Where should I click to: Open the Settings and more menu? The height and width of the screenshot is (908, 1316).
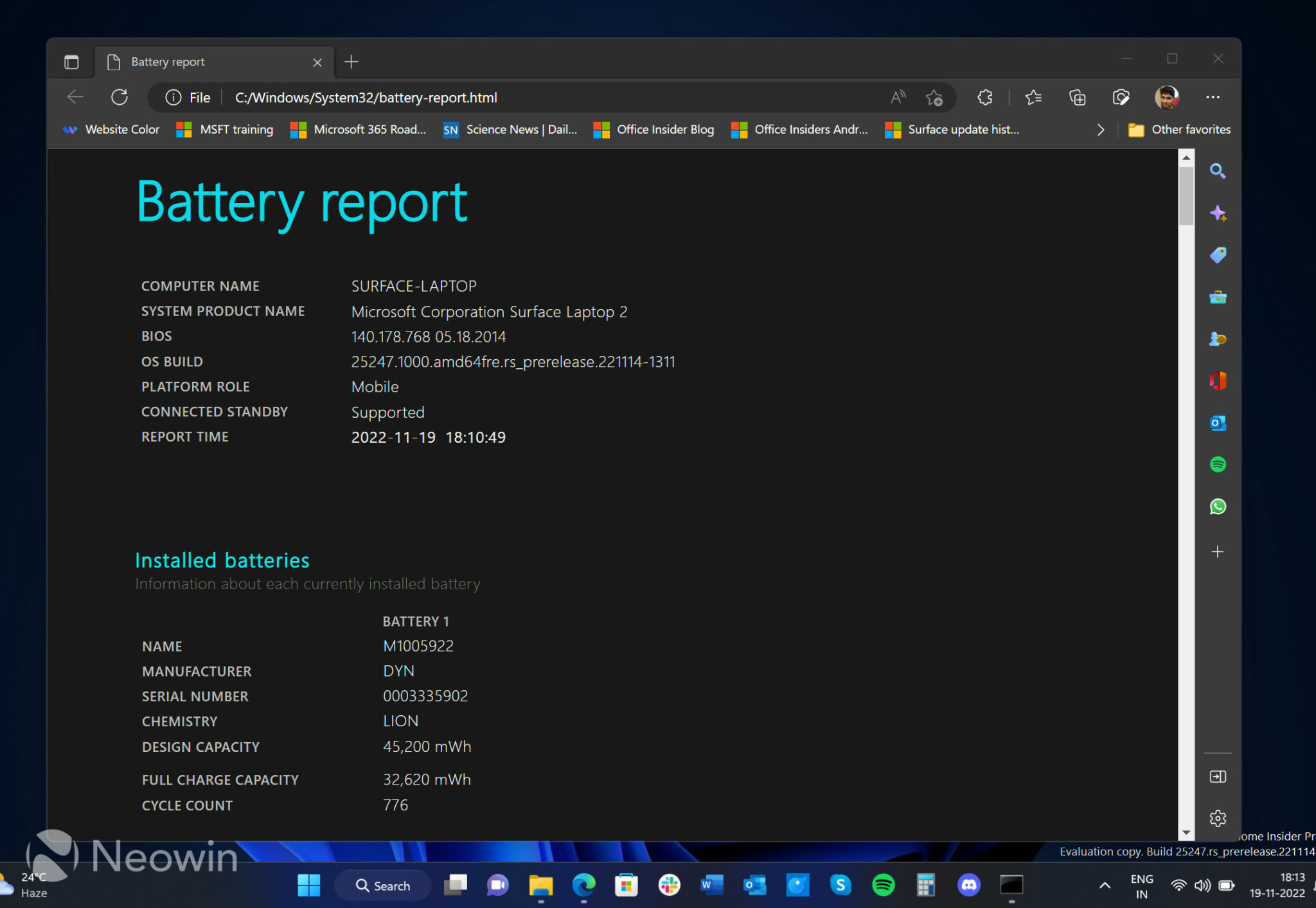(1213, 97)
